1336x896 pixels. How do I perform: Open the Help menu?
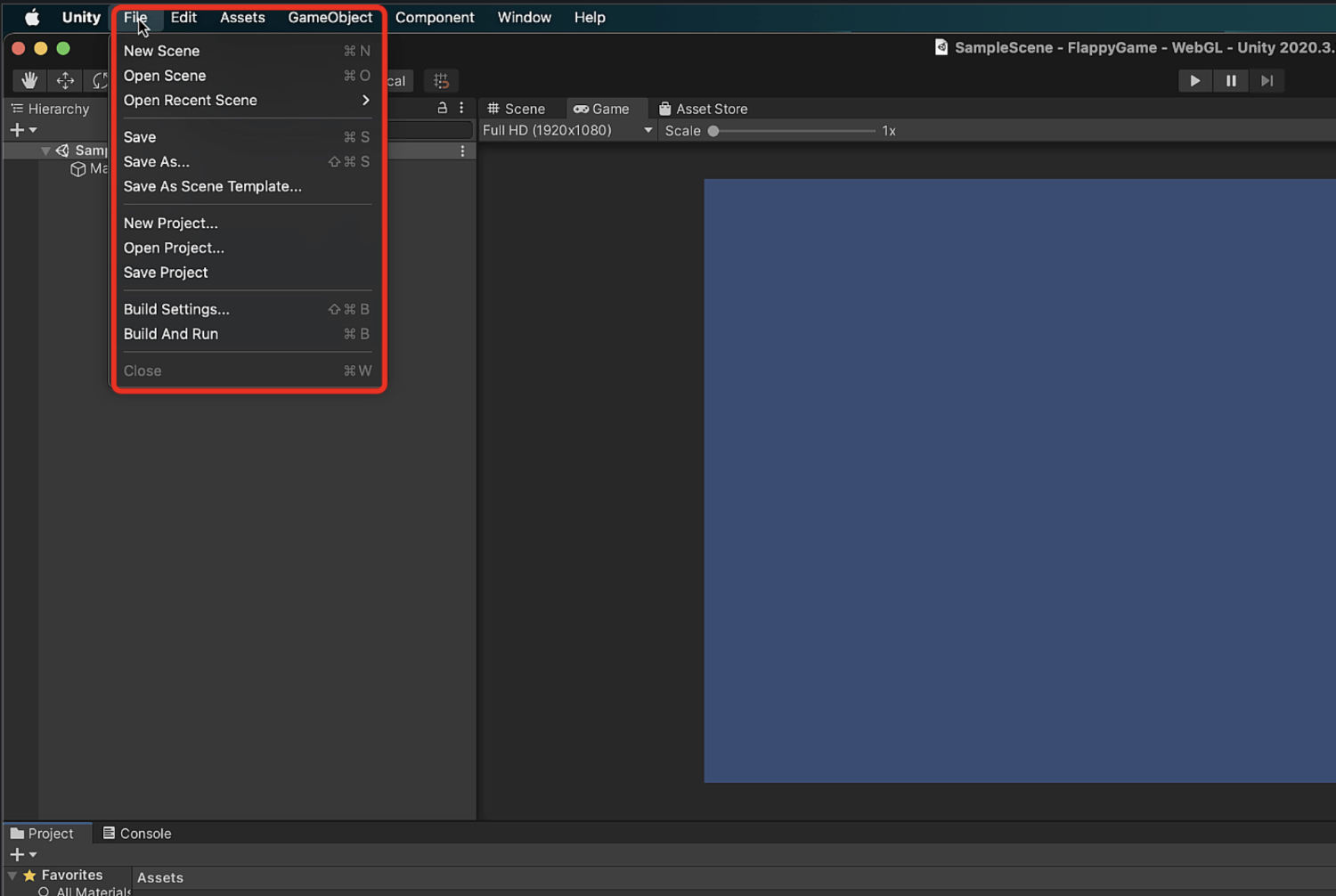click(590, 17)
